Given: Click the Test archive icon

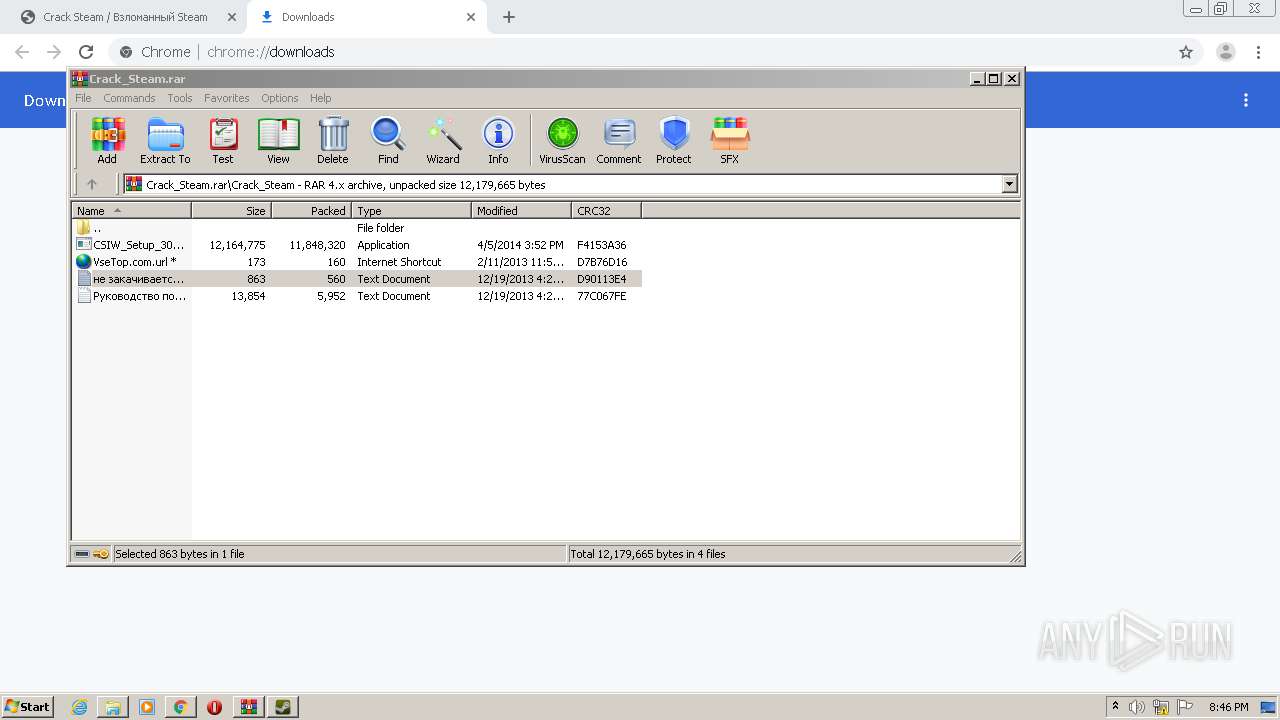Looking at the screenshot, I should 223,140.
